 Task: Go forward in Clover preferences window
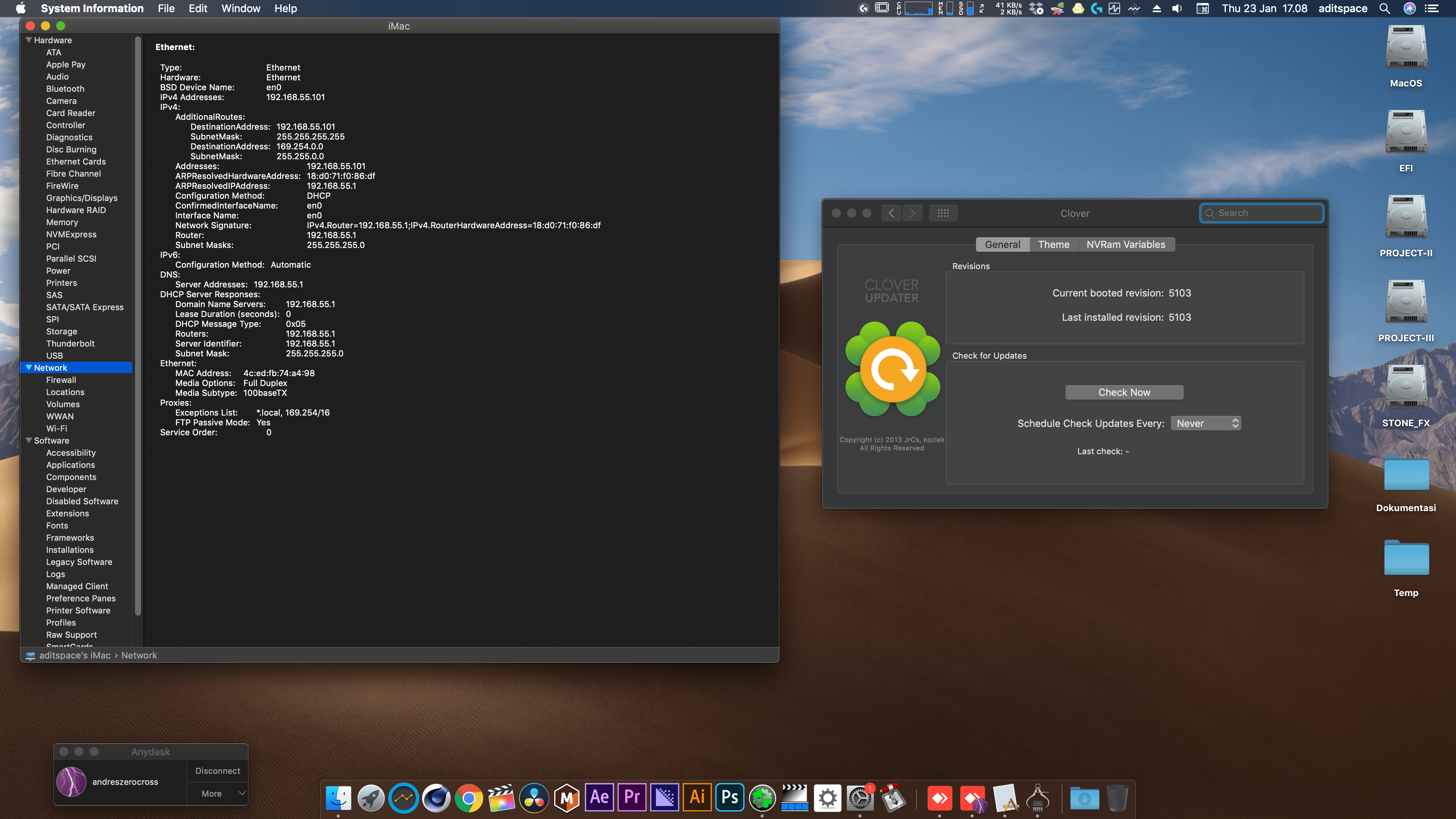tap(912, 213)
